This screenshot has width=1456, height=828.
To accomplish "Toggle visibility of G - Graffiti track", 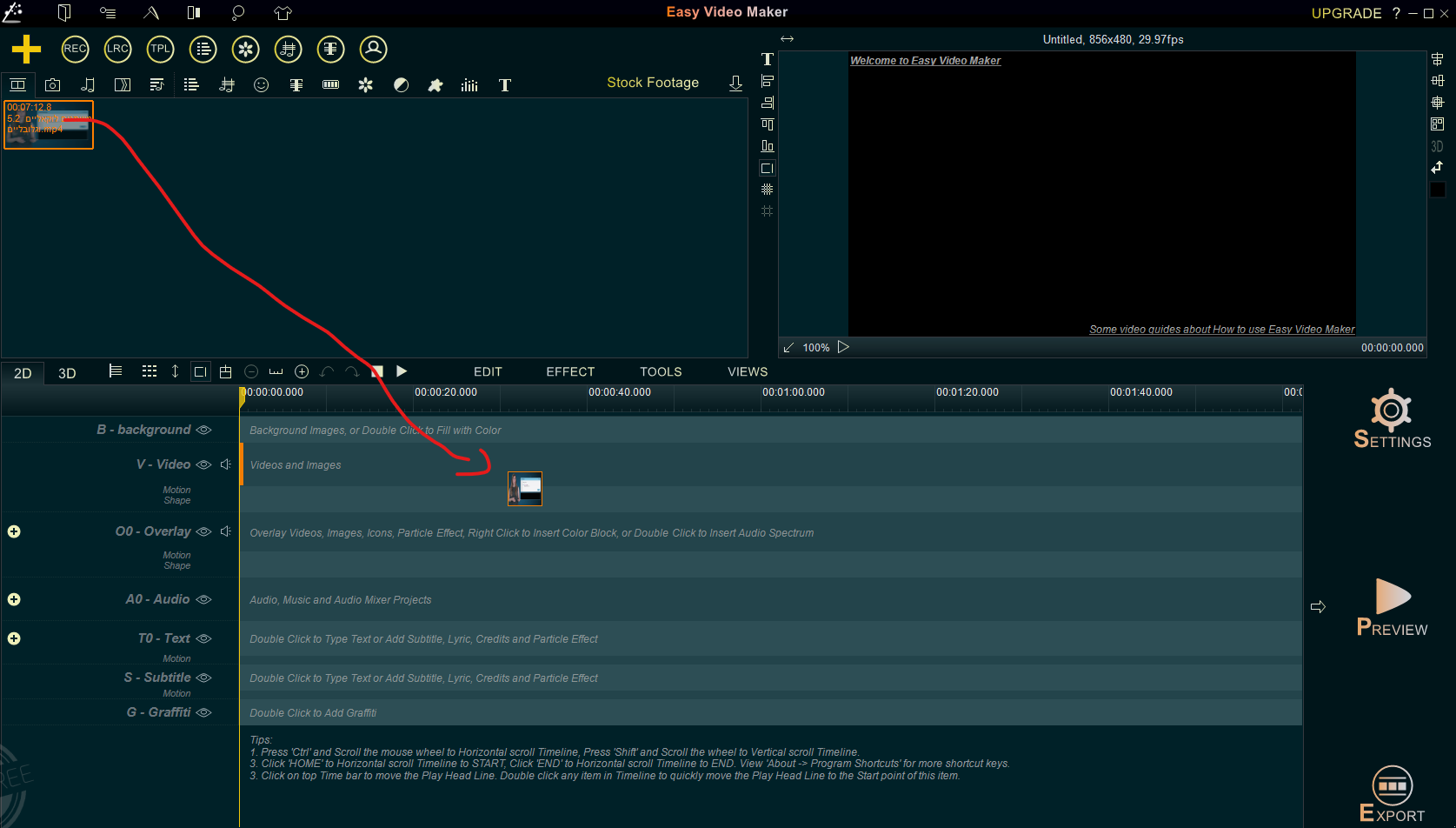I will pyautogui.click(x=204, y=712).
